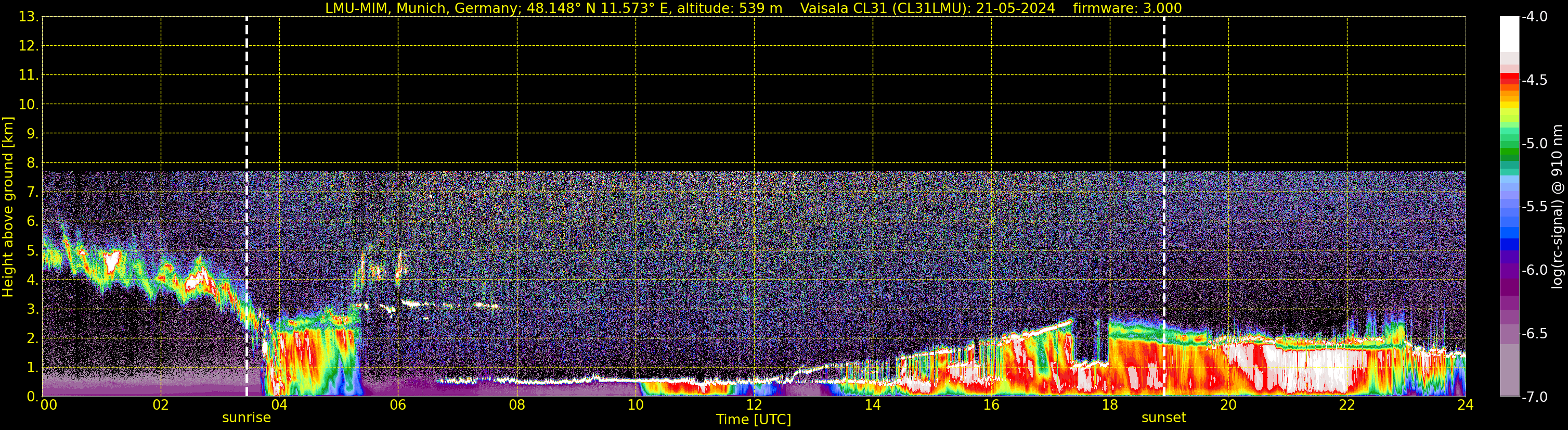Click the '22' time tick label
Viewport: 1568px width, 430px height.
[x=1347, y=405]
